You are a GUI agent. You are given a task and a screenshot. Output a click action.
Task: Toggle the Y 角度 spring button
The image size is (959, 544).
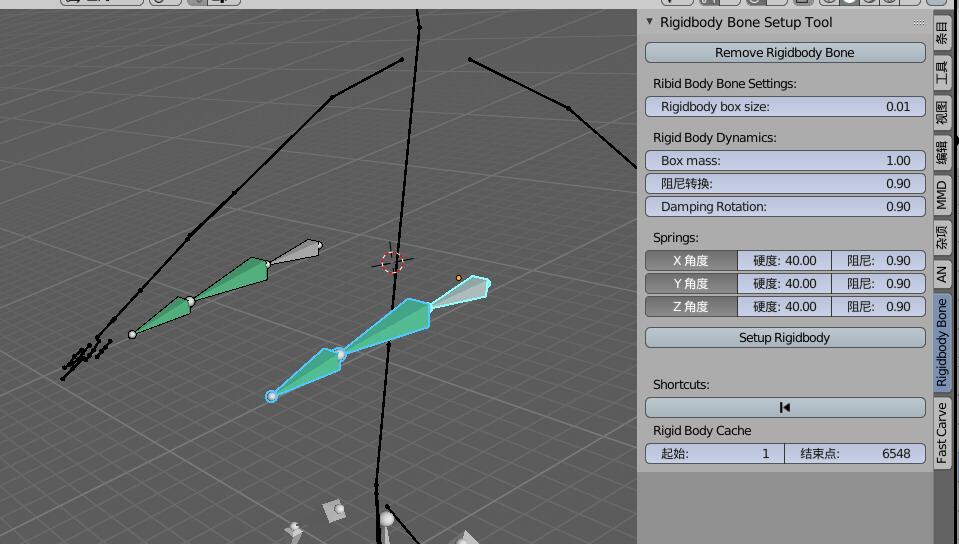pos(691,284)
